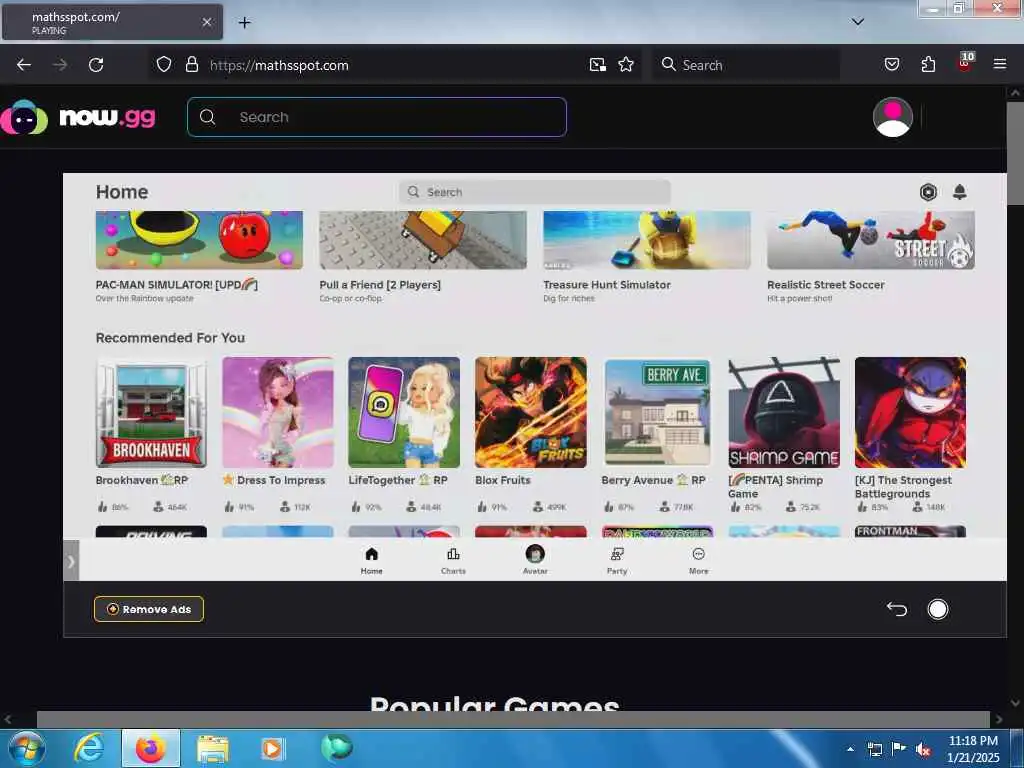Click the Recommended For You heading
1024x768 pixels.
(x=170, y=338)
